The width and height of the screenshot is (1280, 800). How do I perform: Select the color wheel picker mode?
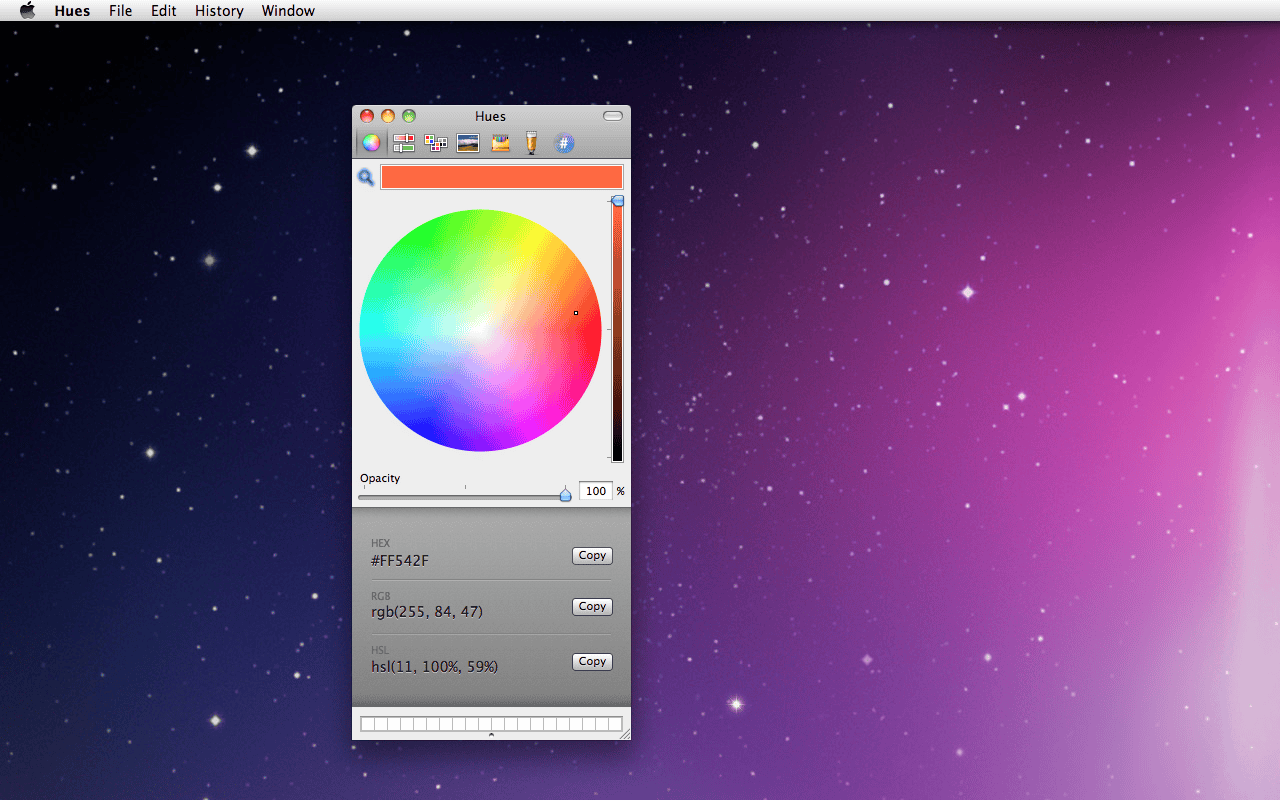click(371, 142)
